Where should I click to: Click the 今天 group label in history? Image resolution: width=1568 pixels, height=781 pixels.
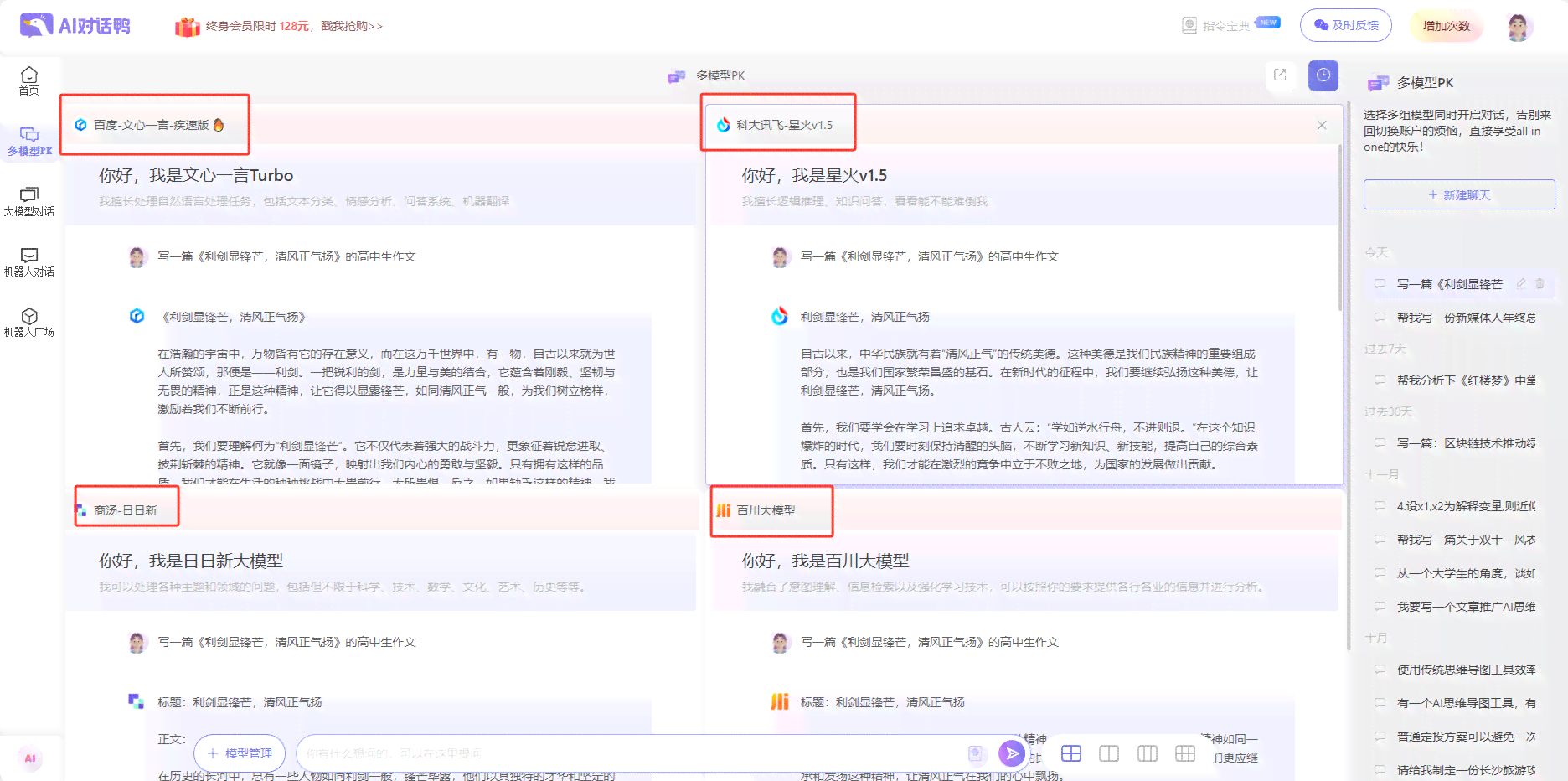pyautogui.click(x=1376, y=252)
